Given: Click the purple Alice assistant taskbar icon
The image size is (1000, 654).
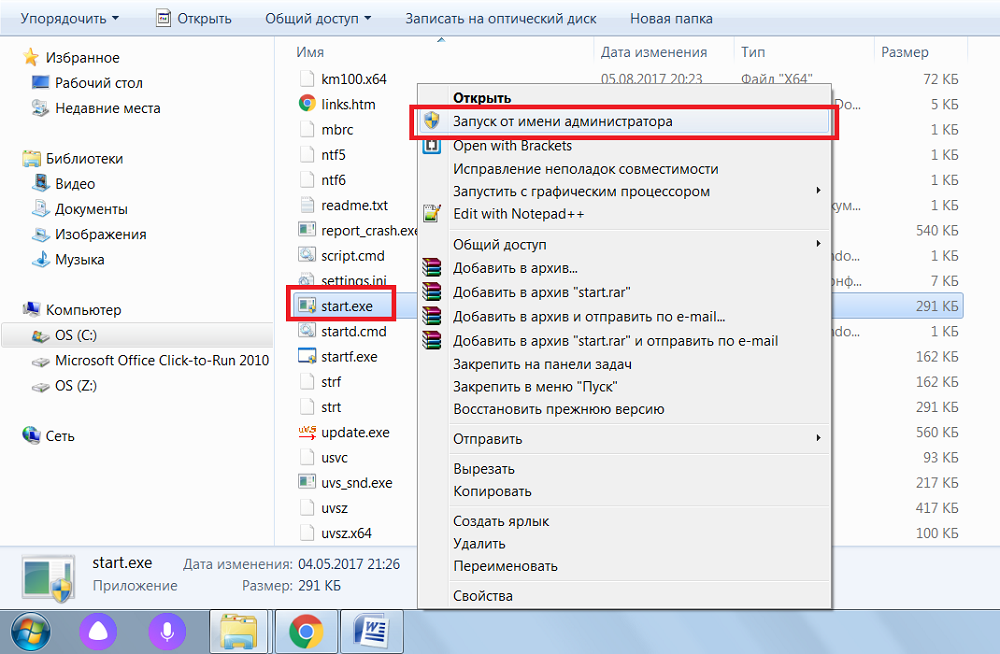Looking at the screenshot, I should click(x=98, y=632).
